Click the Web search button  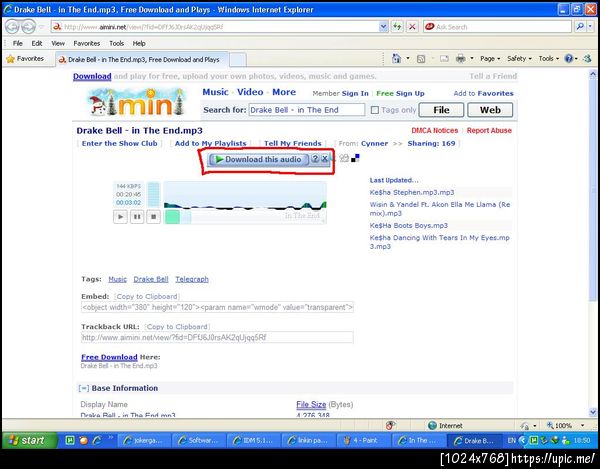(490, 110)
